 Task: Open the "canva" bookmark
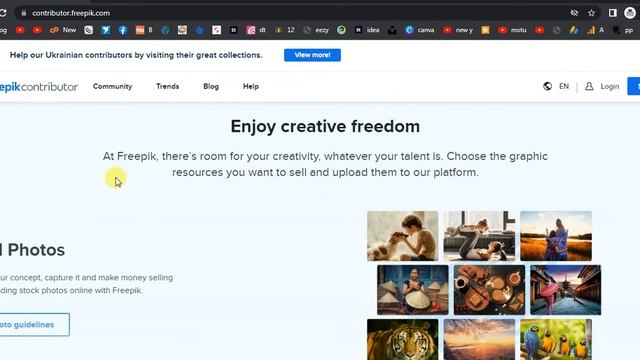[x=420, y=30]
